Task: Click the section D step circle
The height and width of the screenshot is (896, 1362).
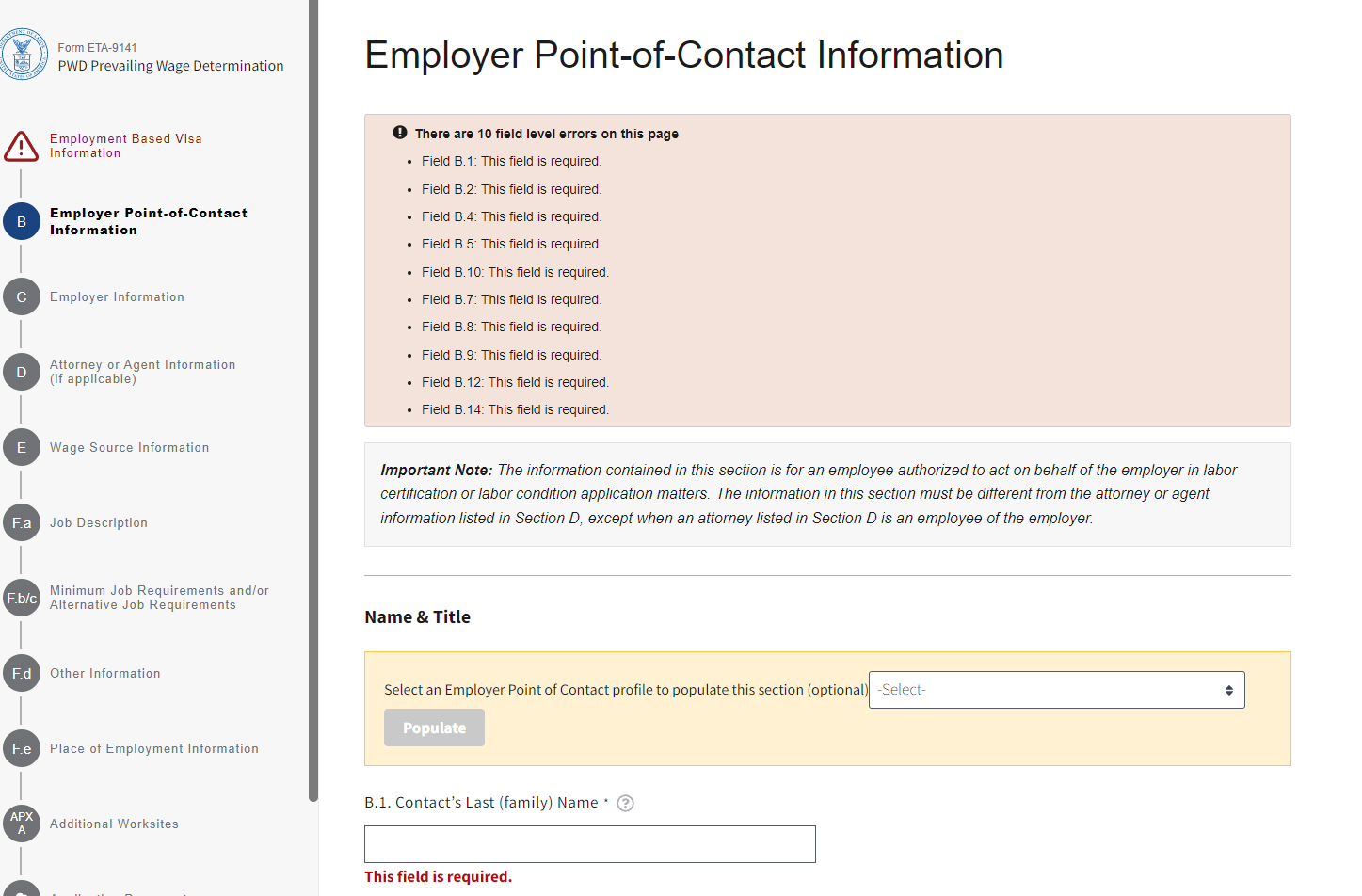Action: [x=22, y=373]
